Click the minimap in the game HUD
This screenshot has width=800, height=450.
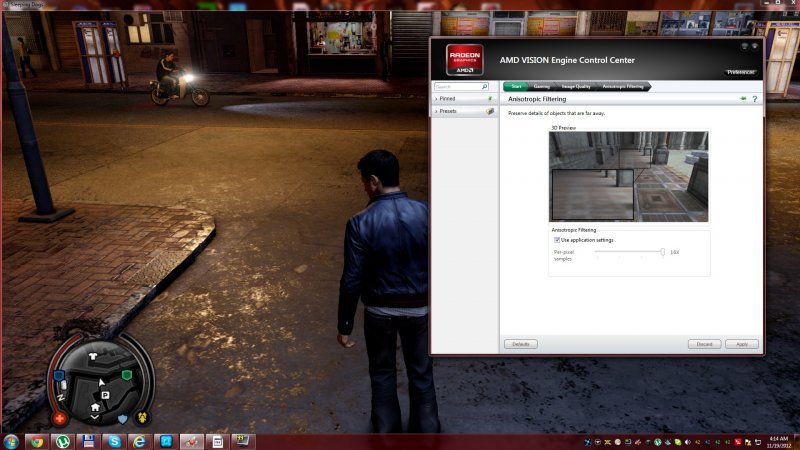coord(100,384)
